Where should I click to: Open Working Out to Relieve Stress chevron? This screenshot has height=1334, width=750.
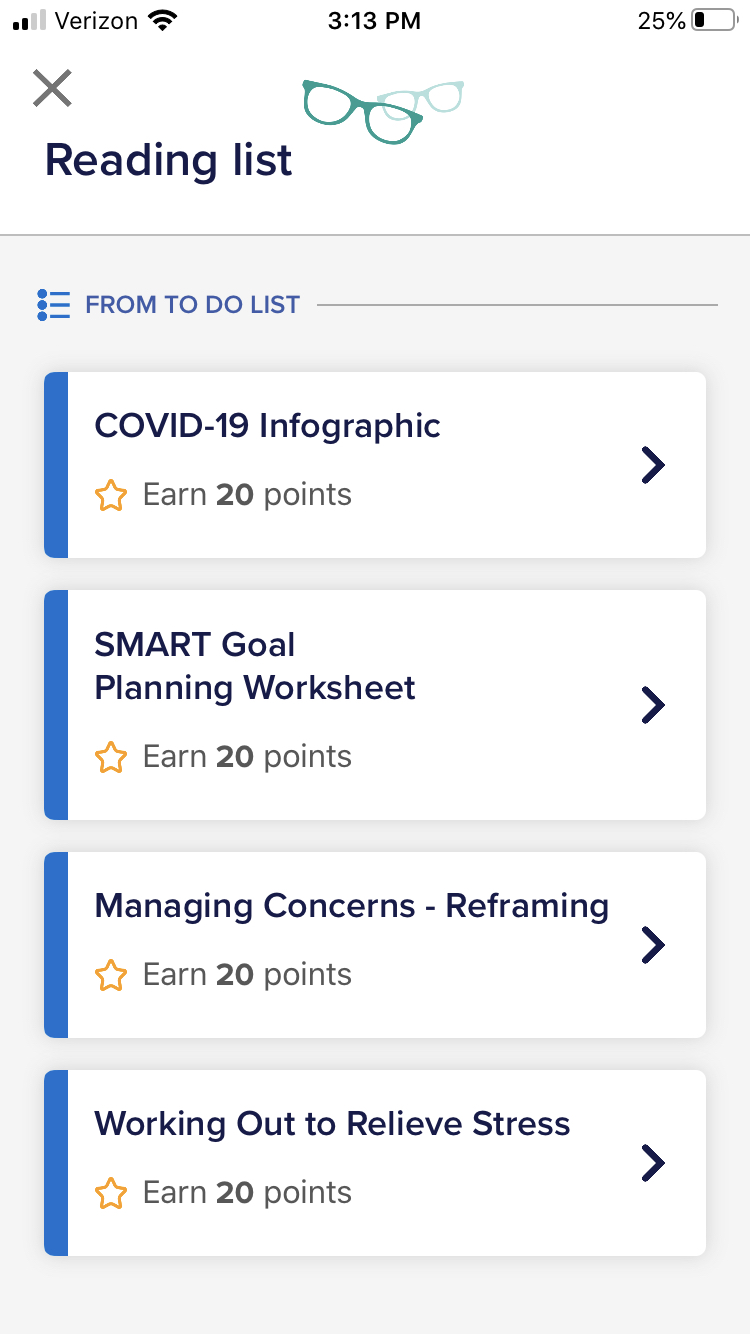point(653,1163)
